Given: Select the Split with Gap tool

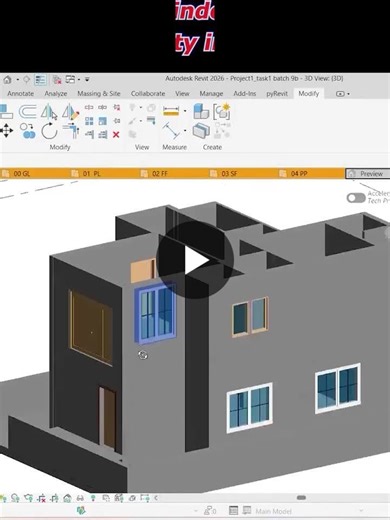Looking at the screenshot, I should pos(102,107).
